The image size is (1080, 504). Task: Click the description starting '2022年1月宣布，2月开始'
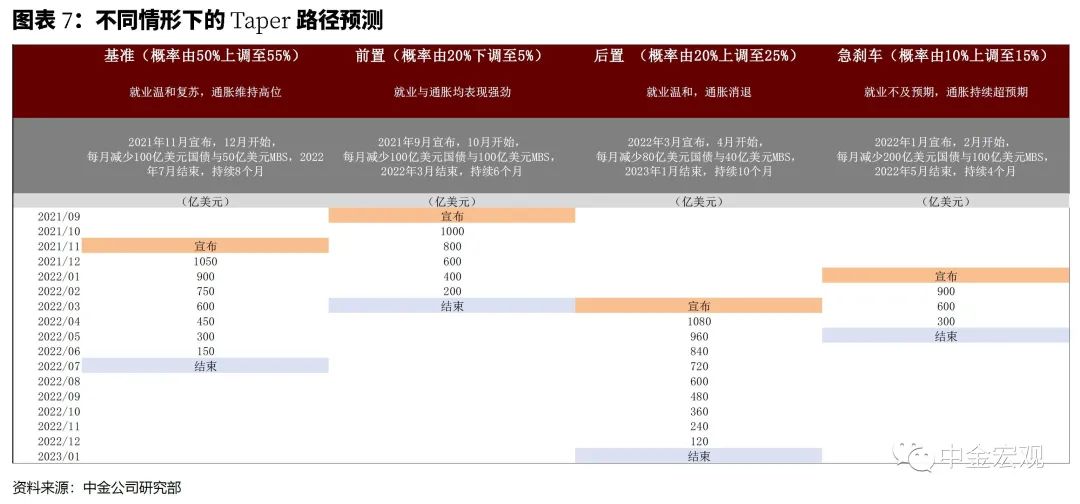coord(944,156)
